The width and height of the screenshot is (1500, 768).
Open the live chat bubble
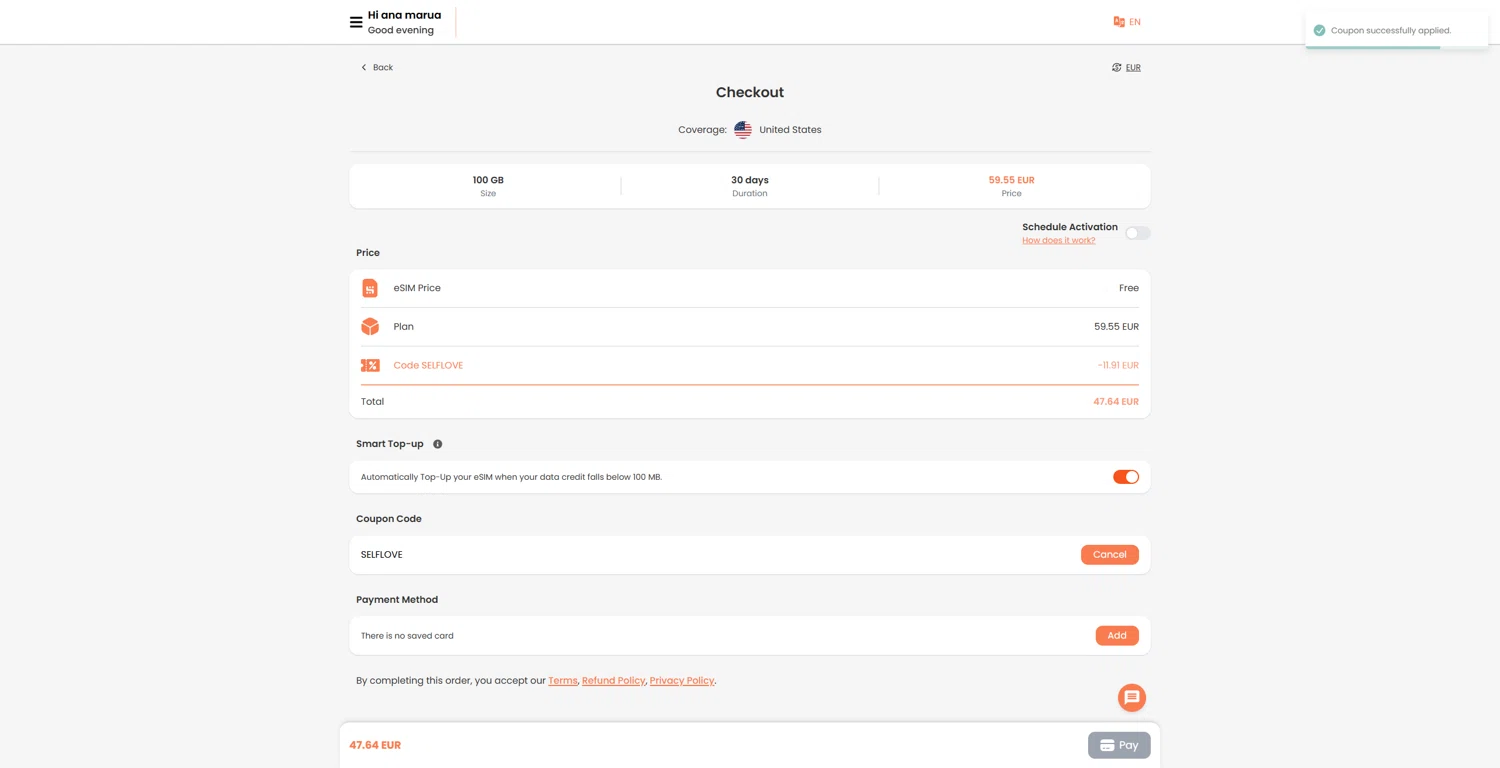point(1132,697)
